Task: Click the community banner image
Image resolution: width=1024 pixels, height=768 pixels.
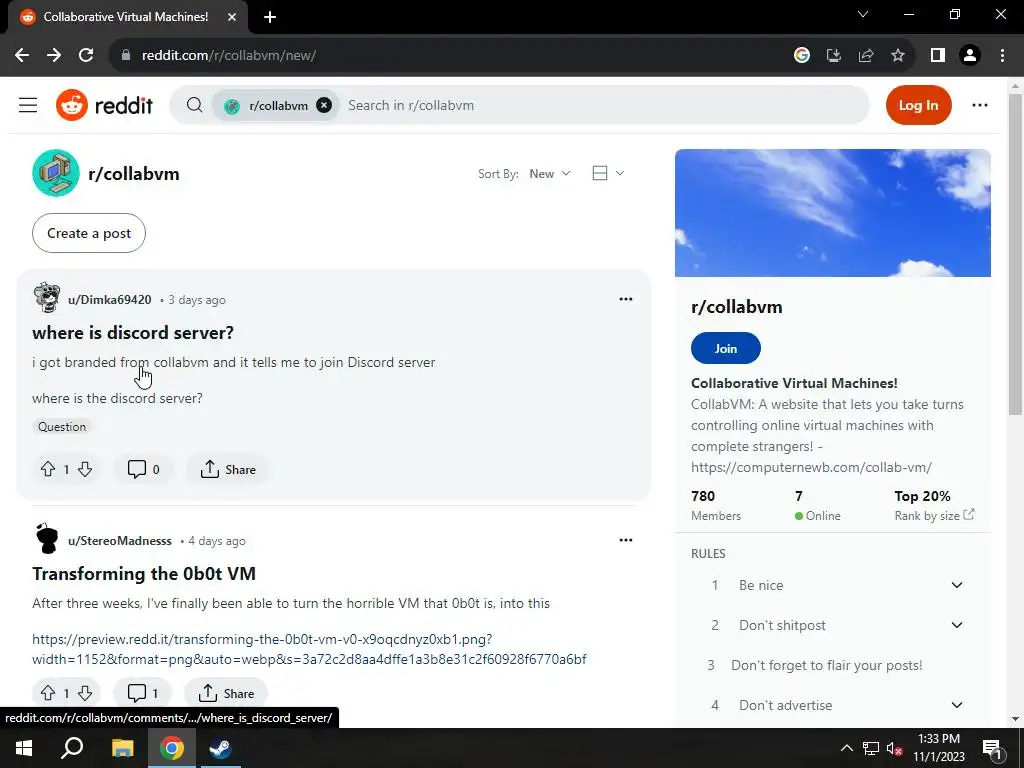Action: [833, 213]
